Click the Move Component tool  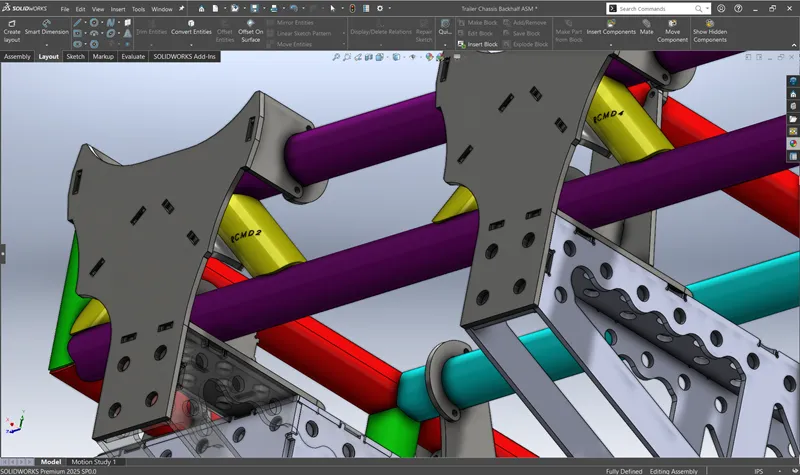point(672,31)
